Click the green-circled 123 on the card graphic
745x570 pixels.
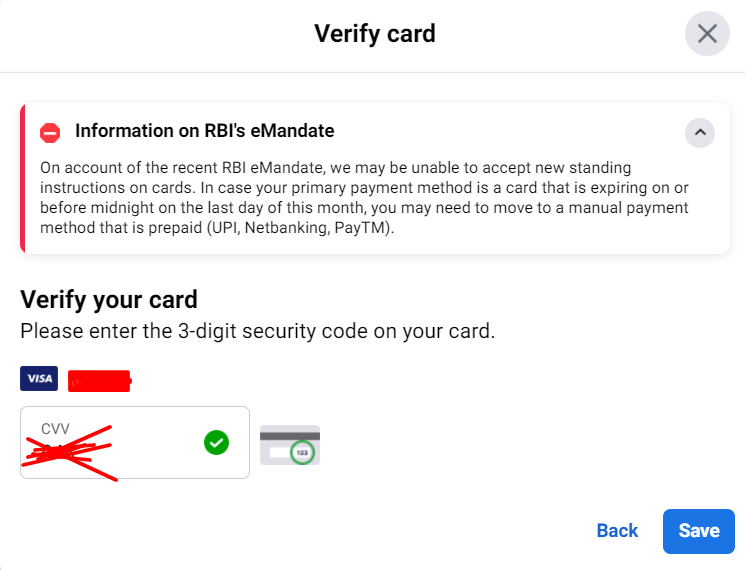tap(301, 453)
